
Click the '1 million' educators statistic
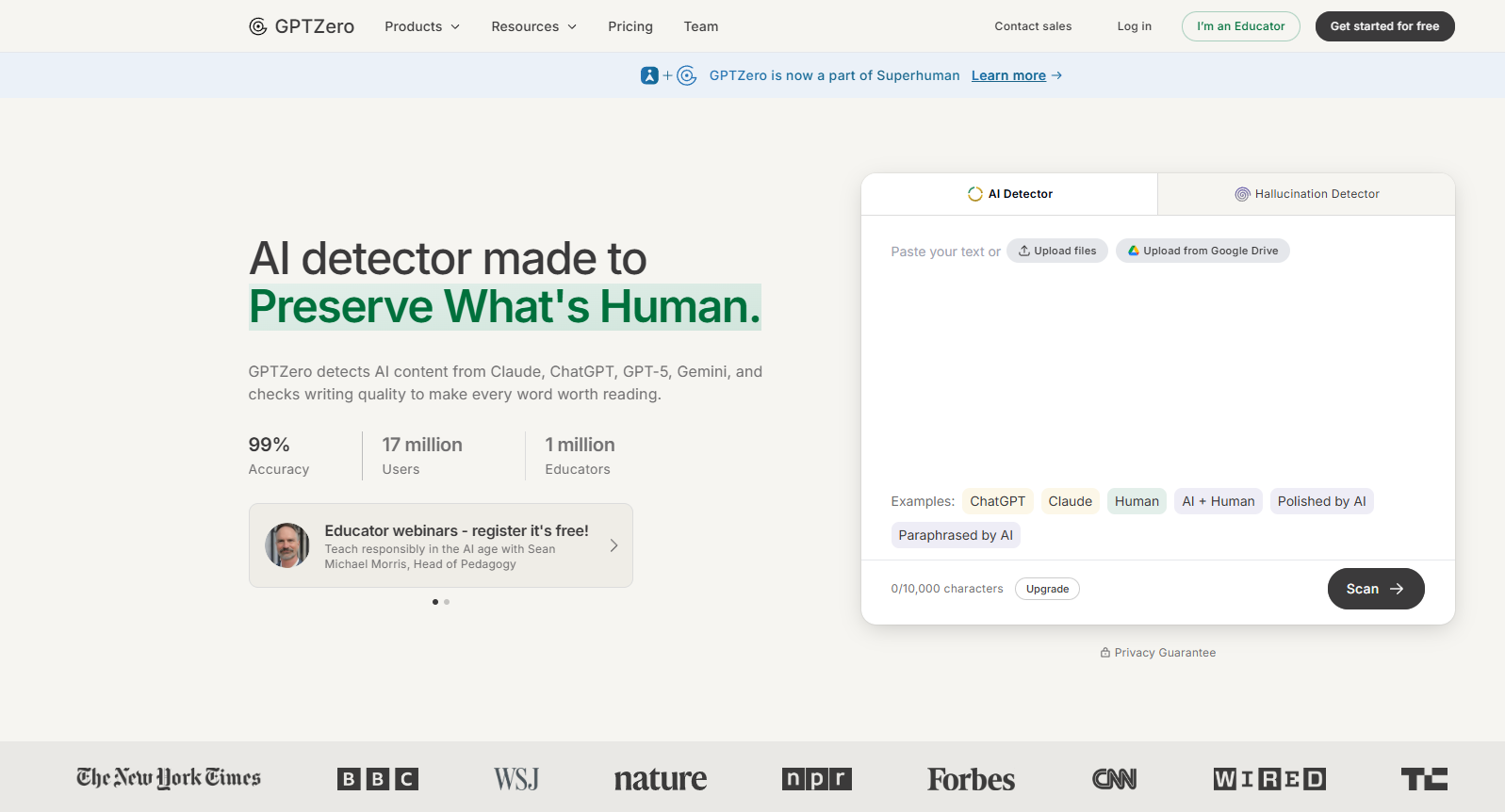[580, 445]
